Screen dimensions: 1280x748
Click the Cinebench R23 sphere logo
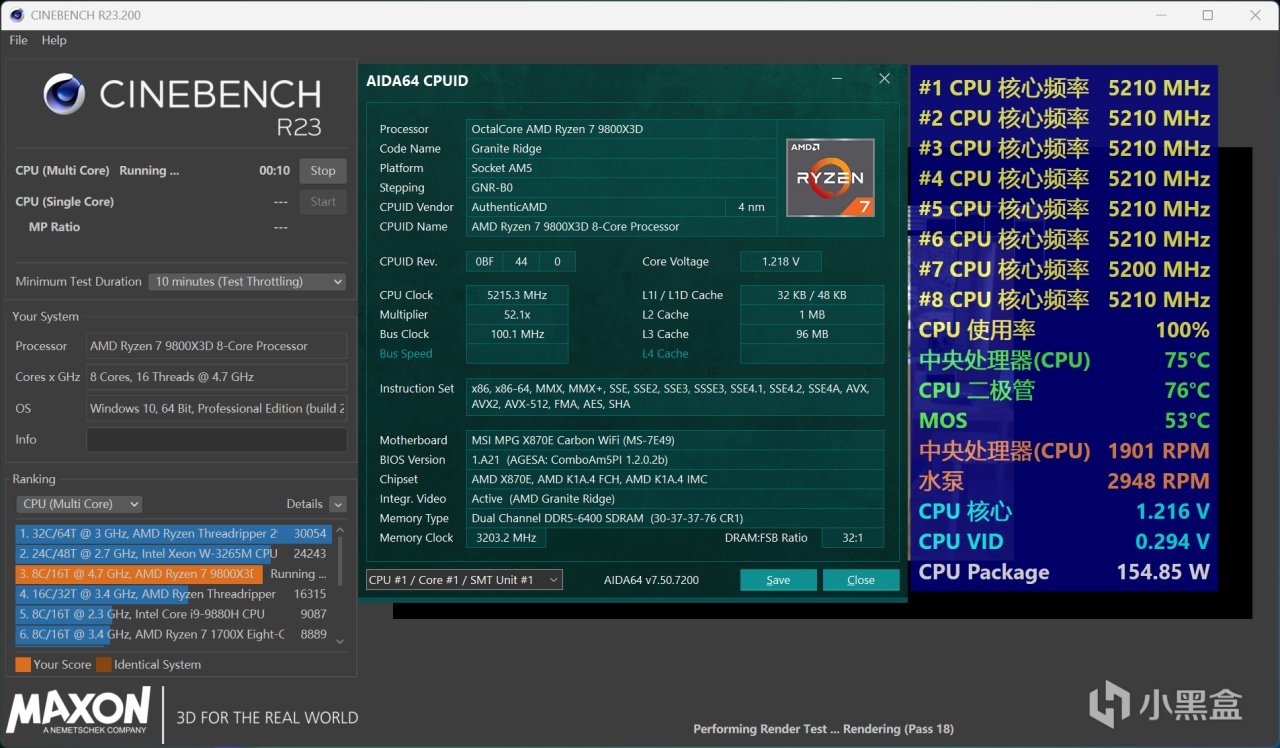click(64, 94)
